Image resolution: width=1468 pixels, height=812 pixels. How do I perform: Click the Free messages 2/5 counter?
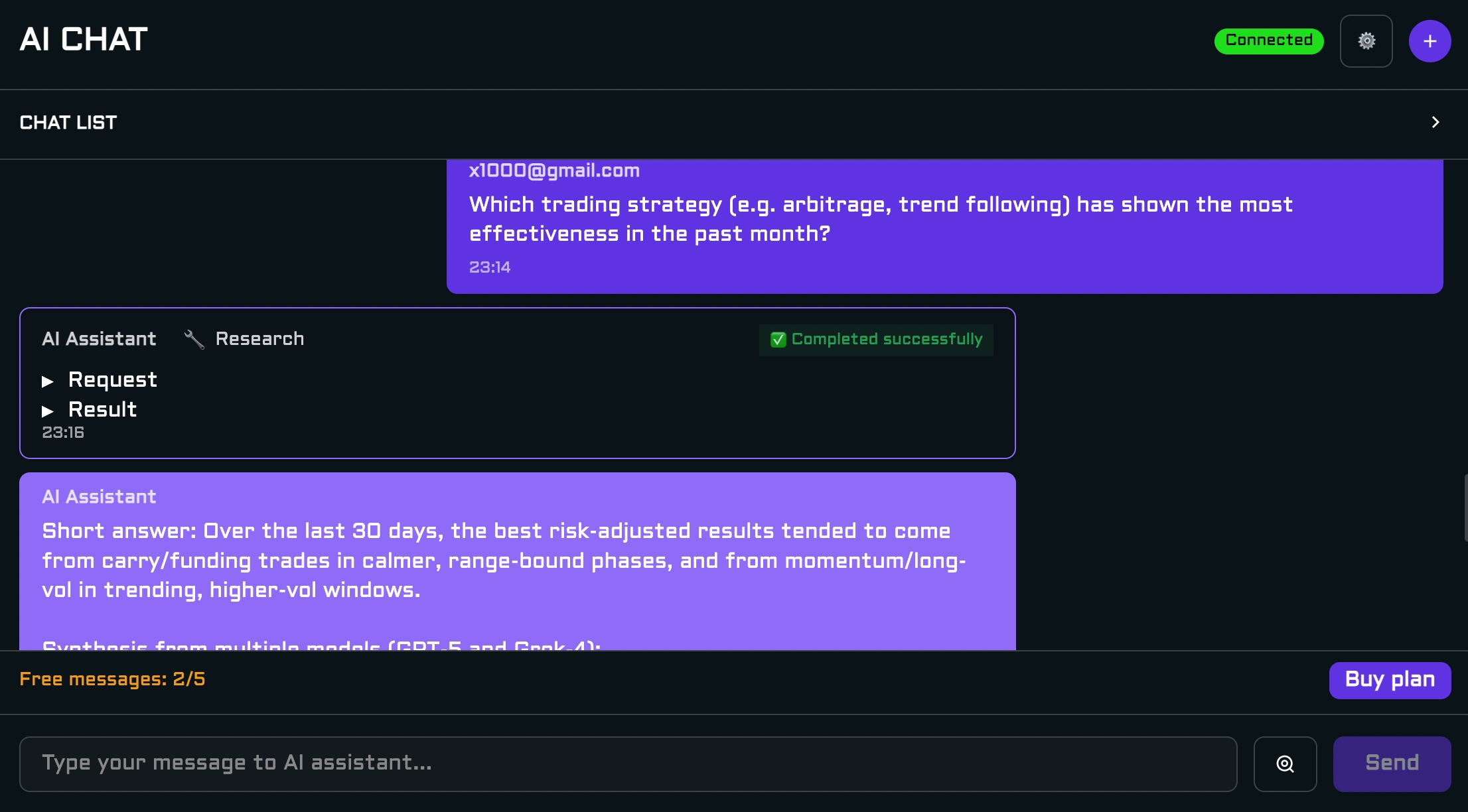[x=112, y=679]
